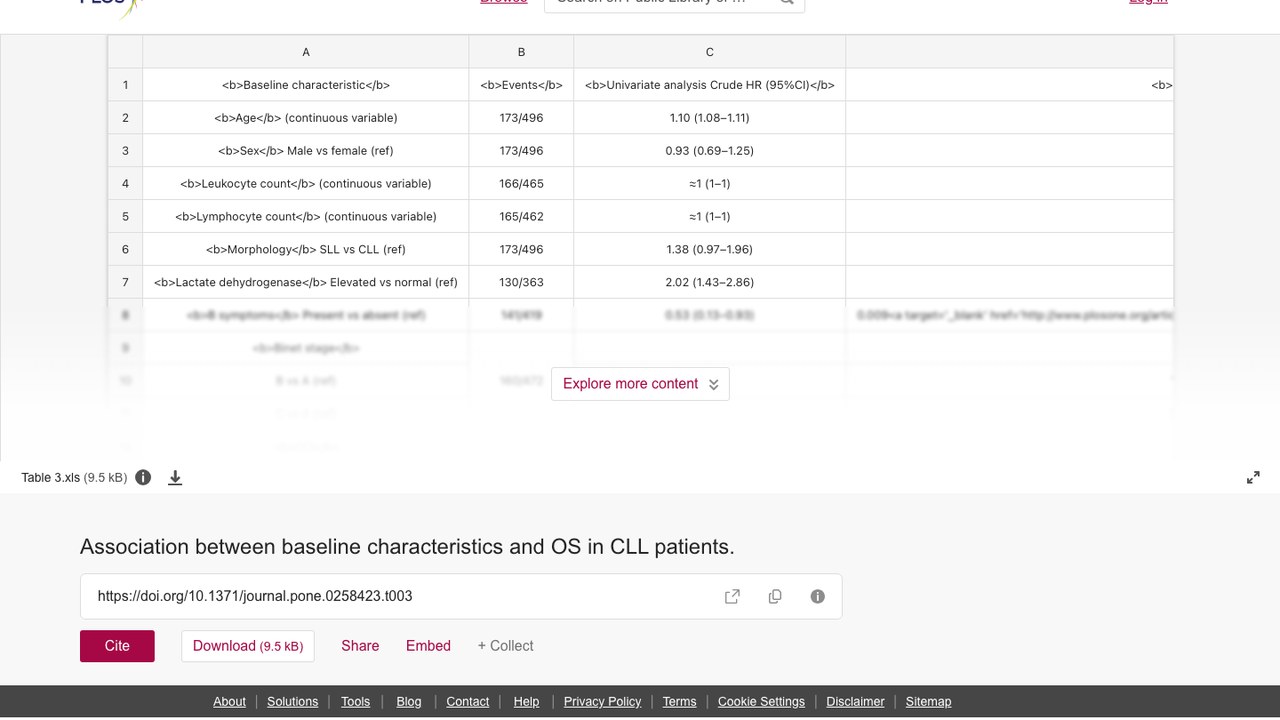Follow the About link in the footer
Viewport: 1280px width, 720px height.
(x=229, y=702)
